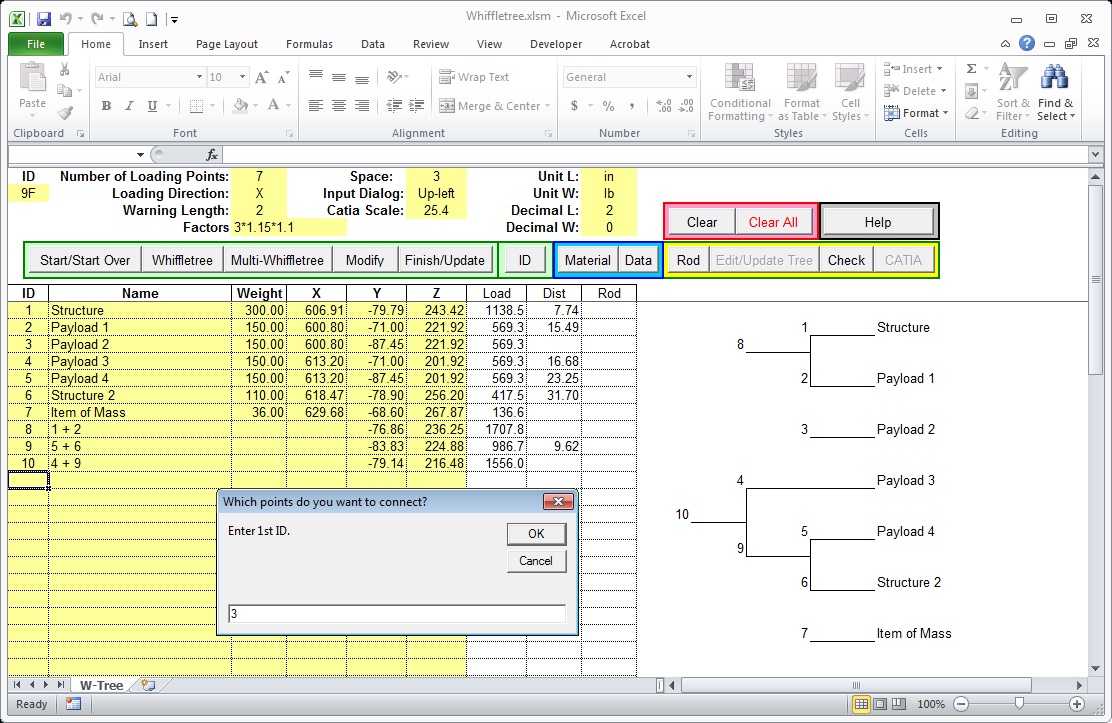Click the zoom slider handle
This screenshot has width=1112, height=723.
coord(1019,703)
